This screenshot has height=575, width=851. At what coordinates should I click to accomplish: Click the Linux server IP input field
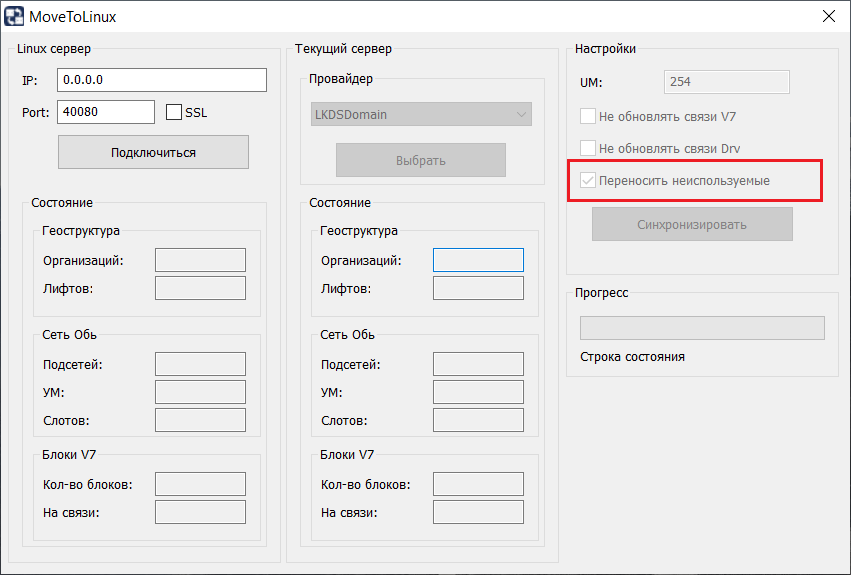(162, 80)
